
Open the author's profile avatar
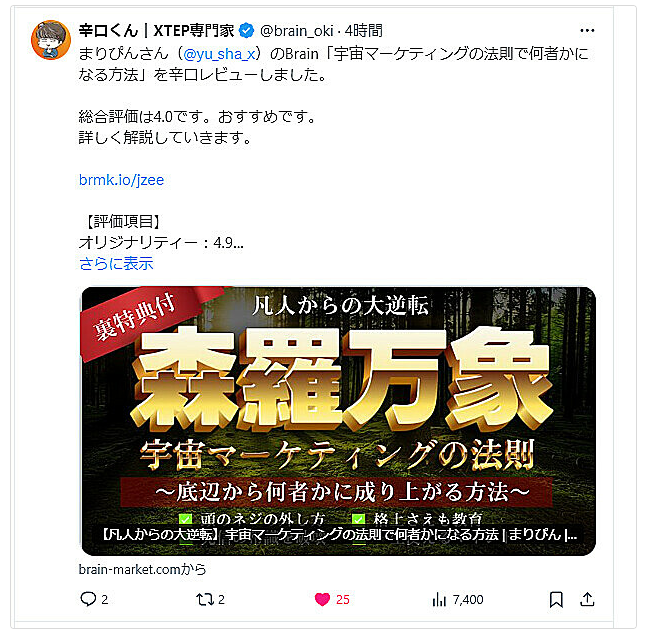[51, 40]
